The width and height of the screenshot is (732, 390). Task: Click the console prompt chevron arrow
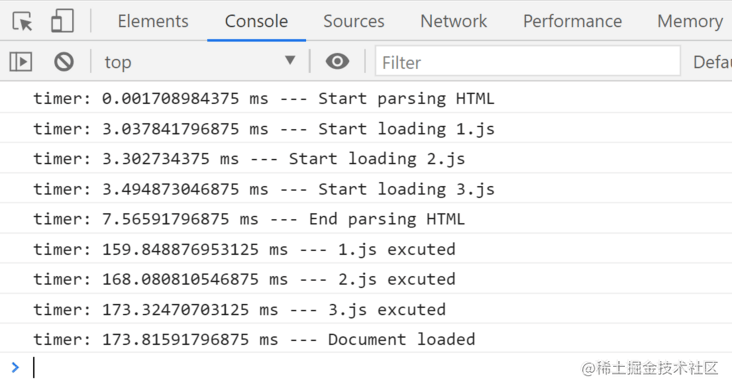click(x=15, y=368)
